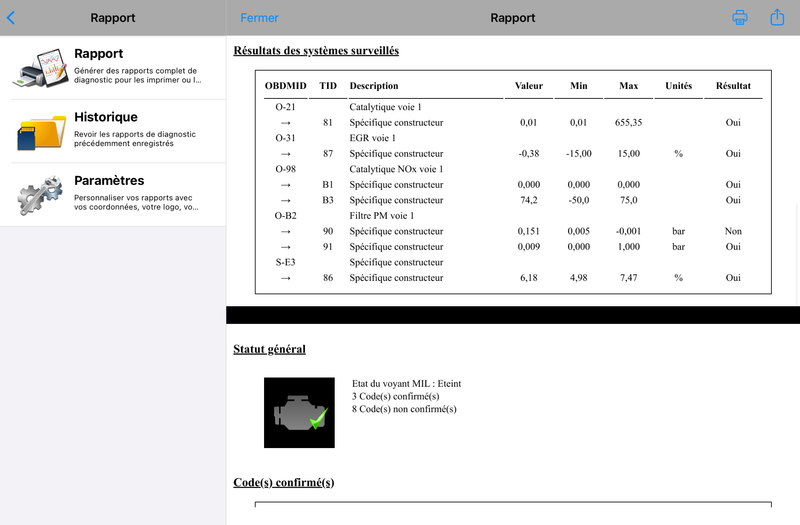Tap the back chevron in sidebar header

point(11,18)
